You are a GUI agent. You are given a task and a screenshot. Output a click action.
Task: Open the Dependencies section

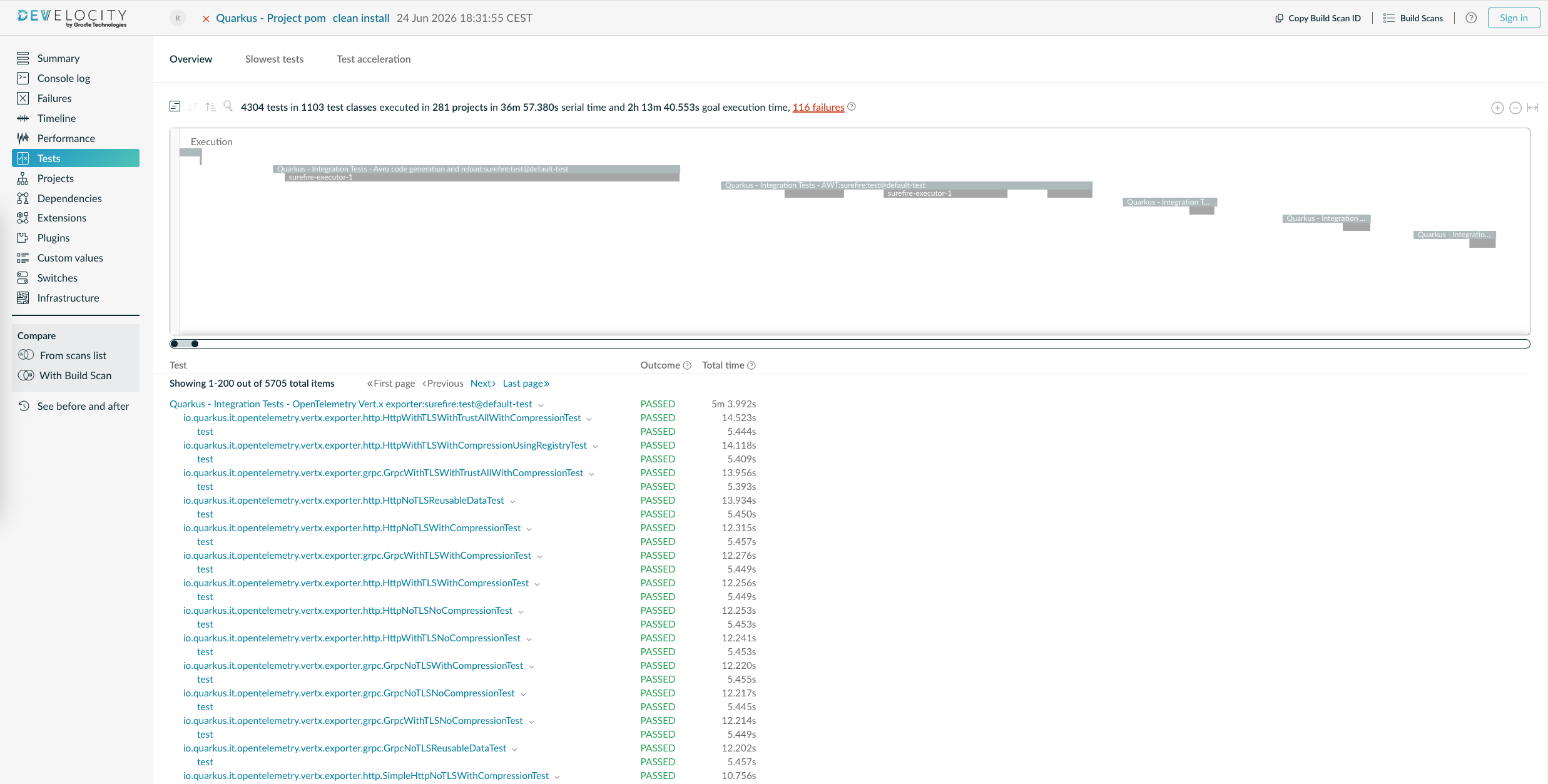coord(69,198)
